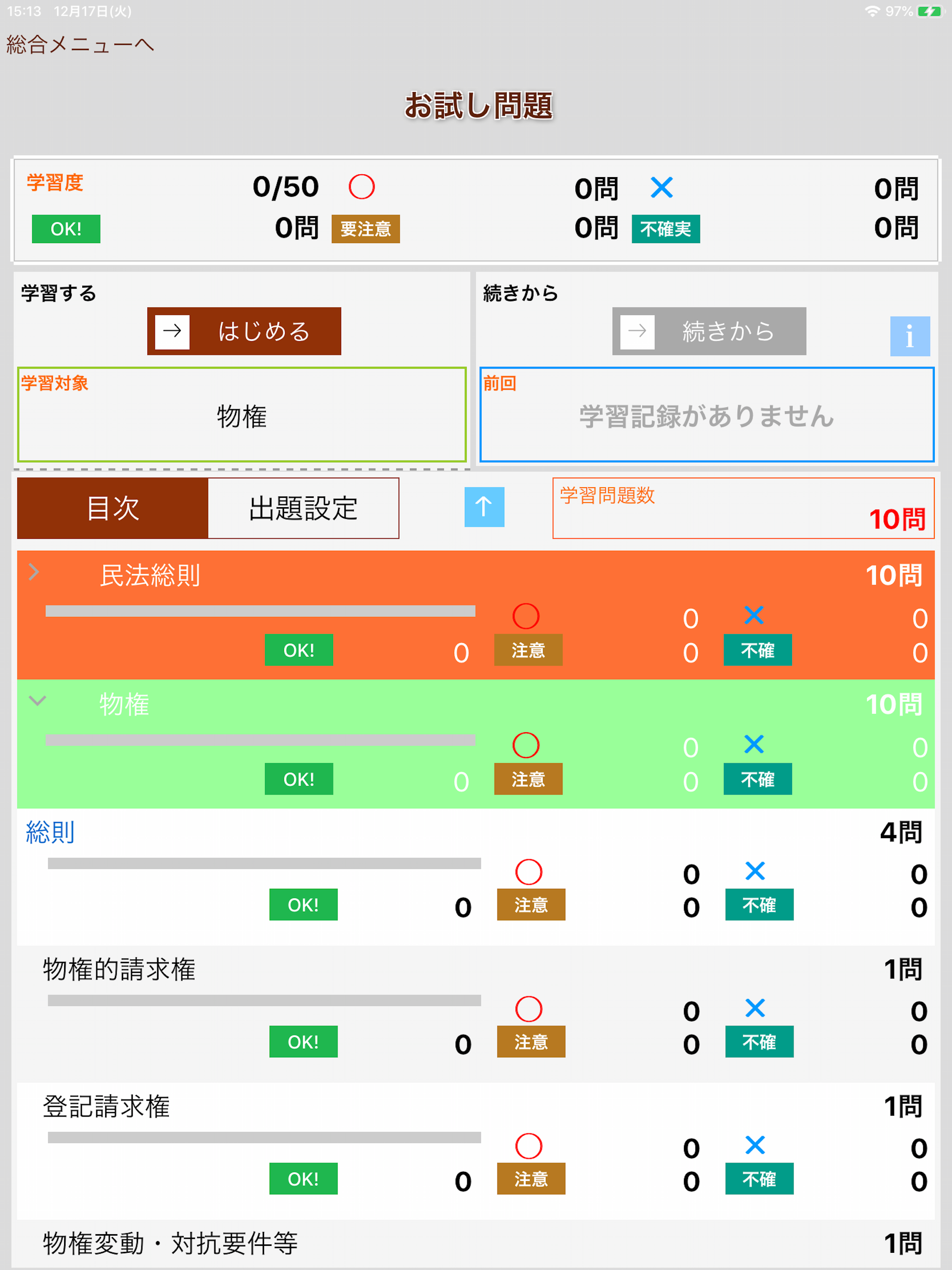This screenshot has width=952, height=1270.
Task: Tap the blue cross in 学習度 summary
Action: [661, 187]
